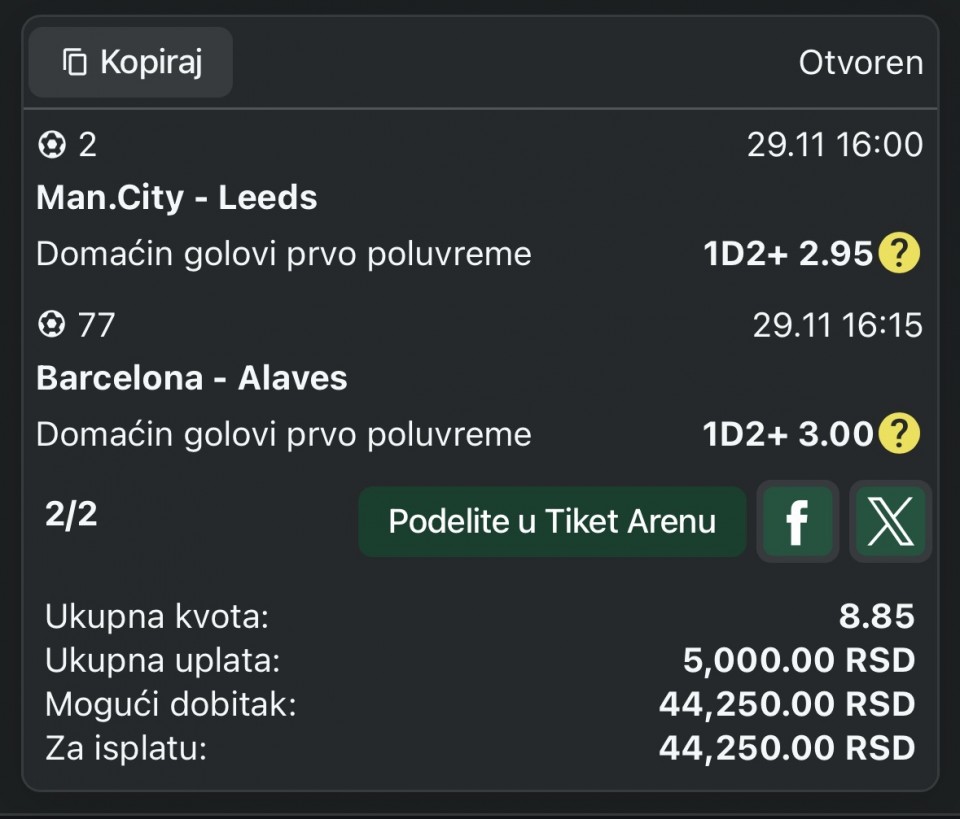Click the Ukupna kvota value 8.85
This screenshot has height=819, width=960.
pyautogui.click(x=877, y=617)
